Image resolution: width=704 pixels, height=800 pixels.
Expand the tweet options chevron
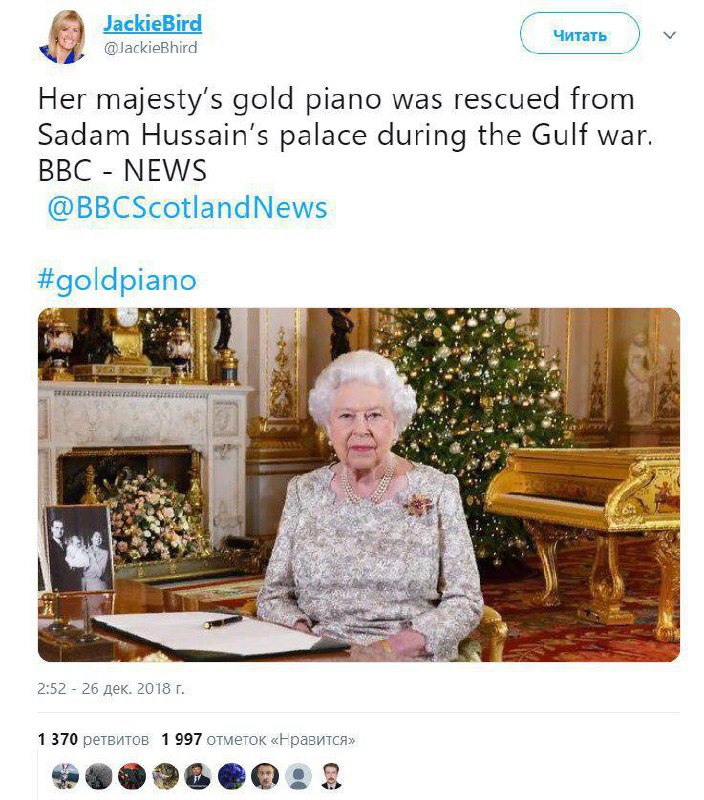670,35
